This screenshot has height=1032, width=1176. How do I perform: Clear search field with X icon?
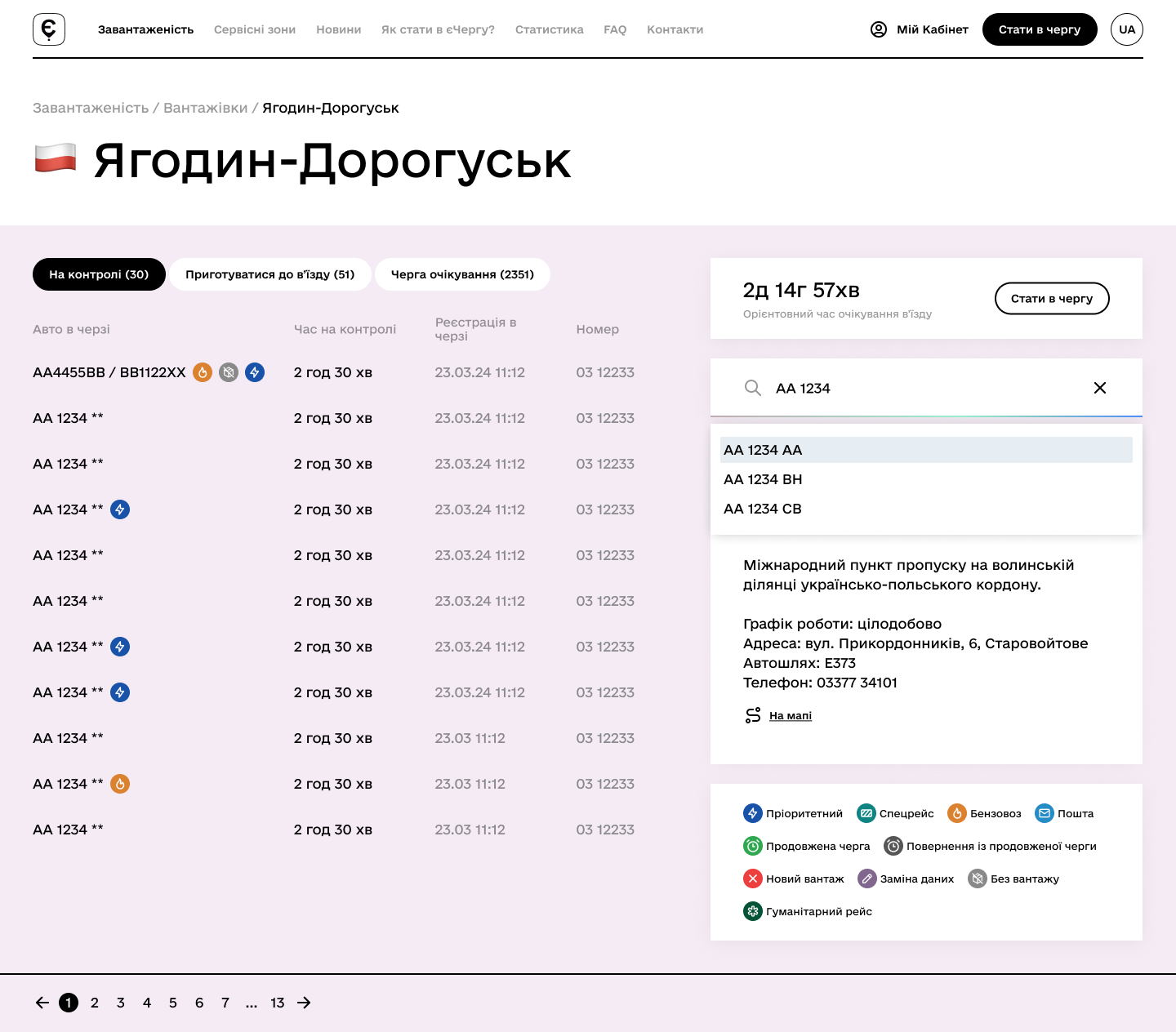click(x=1100, y=388)
